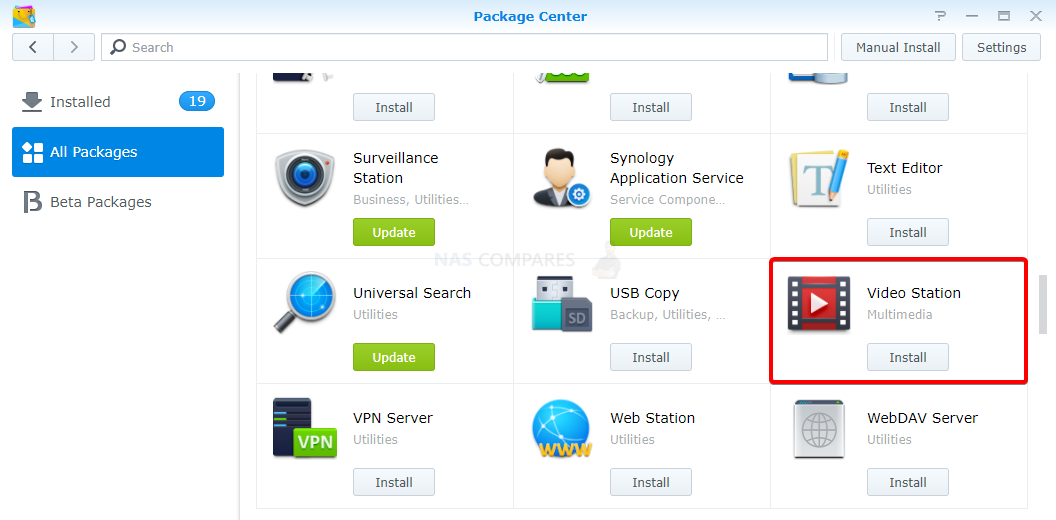Select All Packages in sidebar

click(x=118, y=152)
